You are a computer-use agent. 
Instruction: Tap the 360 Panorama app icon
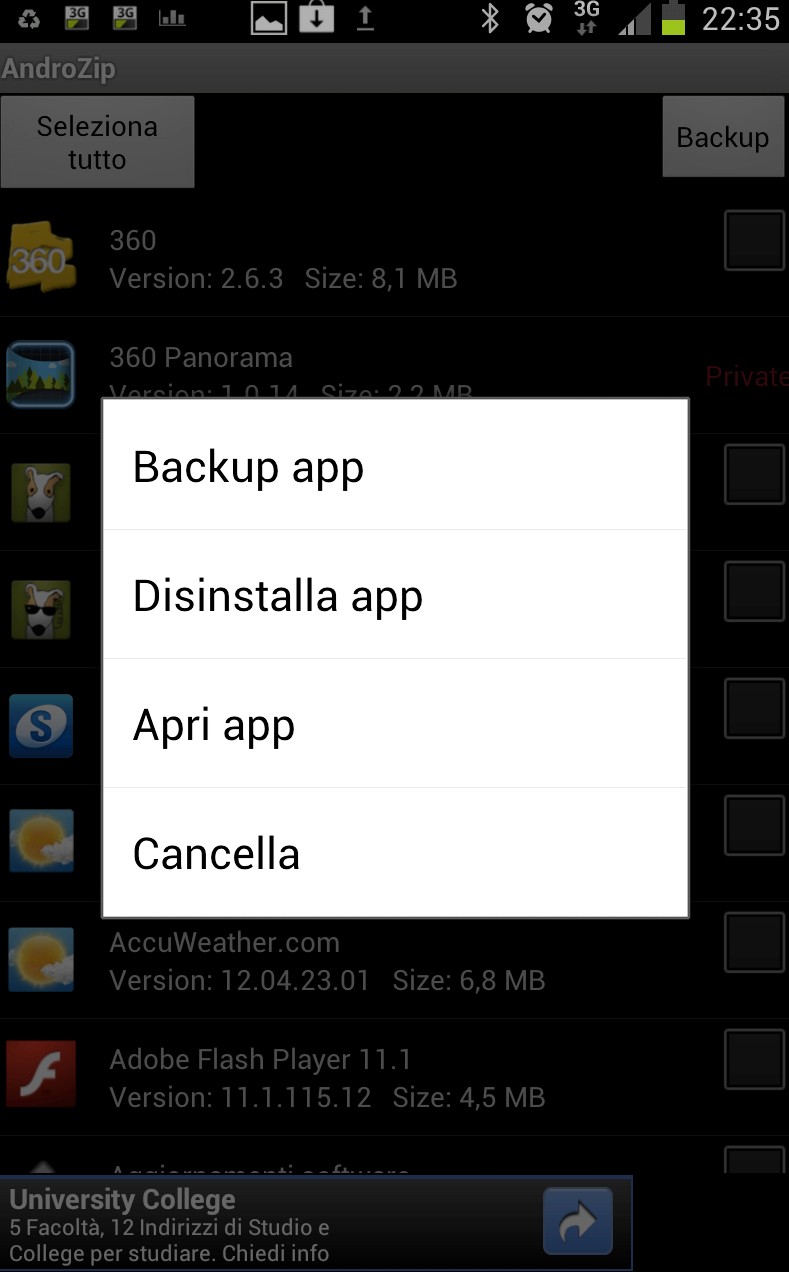coord(41,374)
